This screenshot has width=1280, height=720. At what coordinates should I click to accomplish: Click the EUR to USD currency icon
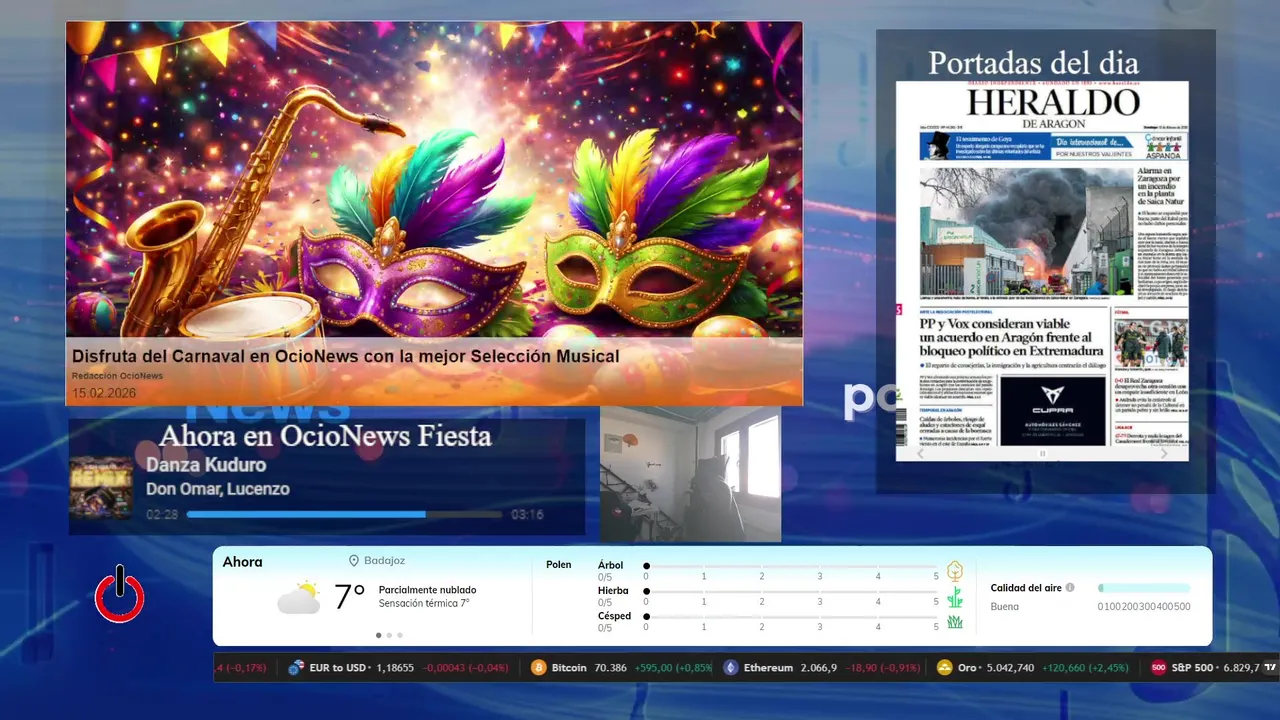[296, 667]
